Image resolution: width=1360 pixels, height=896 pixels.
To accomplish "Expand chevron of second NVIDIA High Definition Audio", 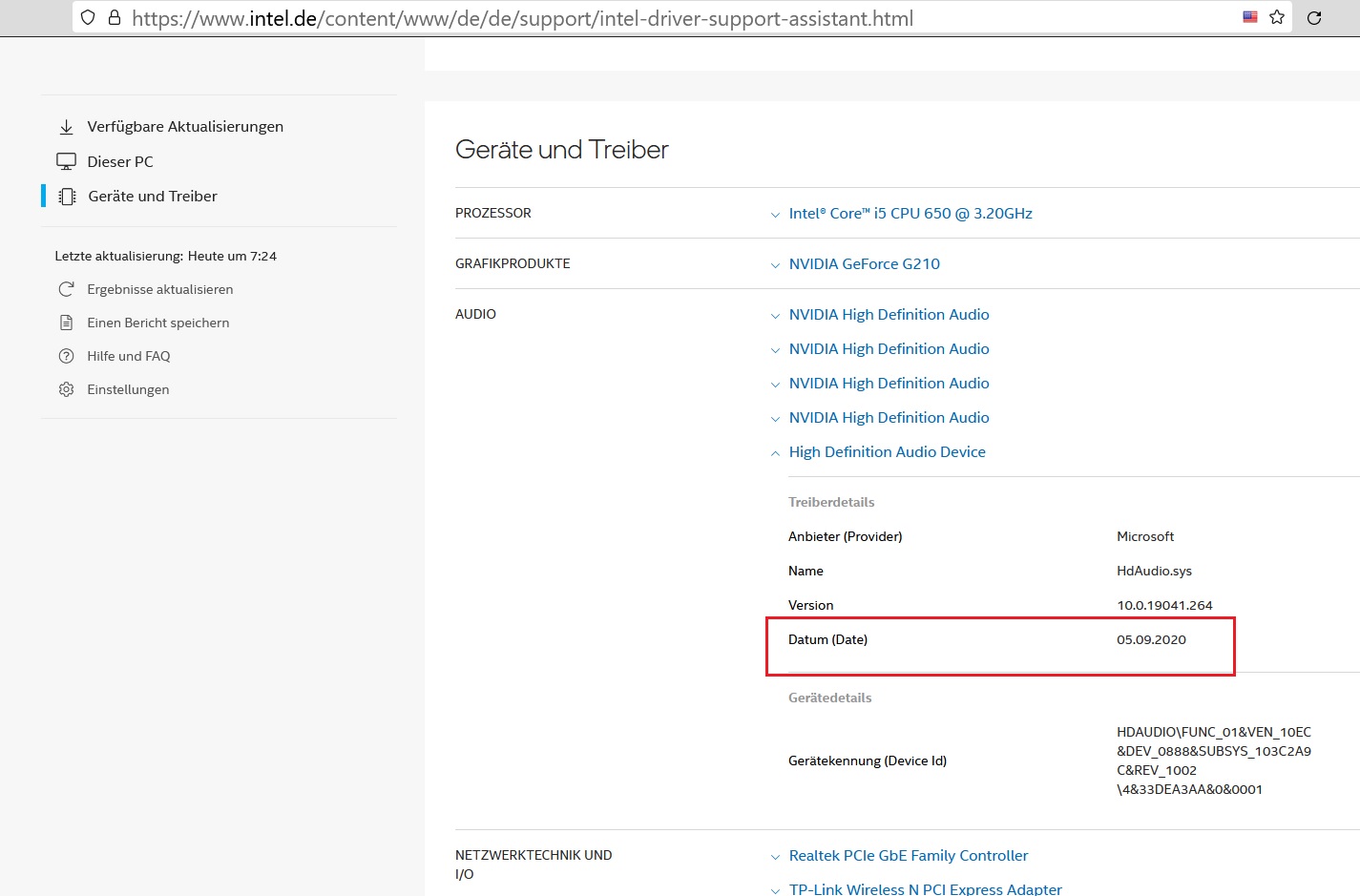I will (x=775, y=350).
